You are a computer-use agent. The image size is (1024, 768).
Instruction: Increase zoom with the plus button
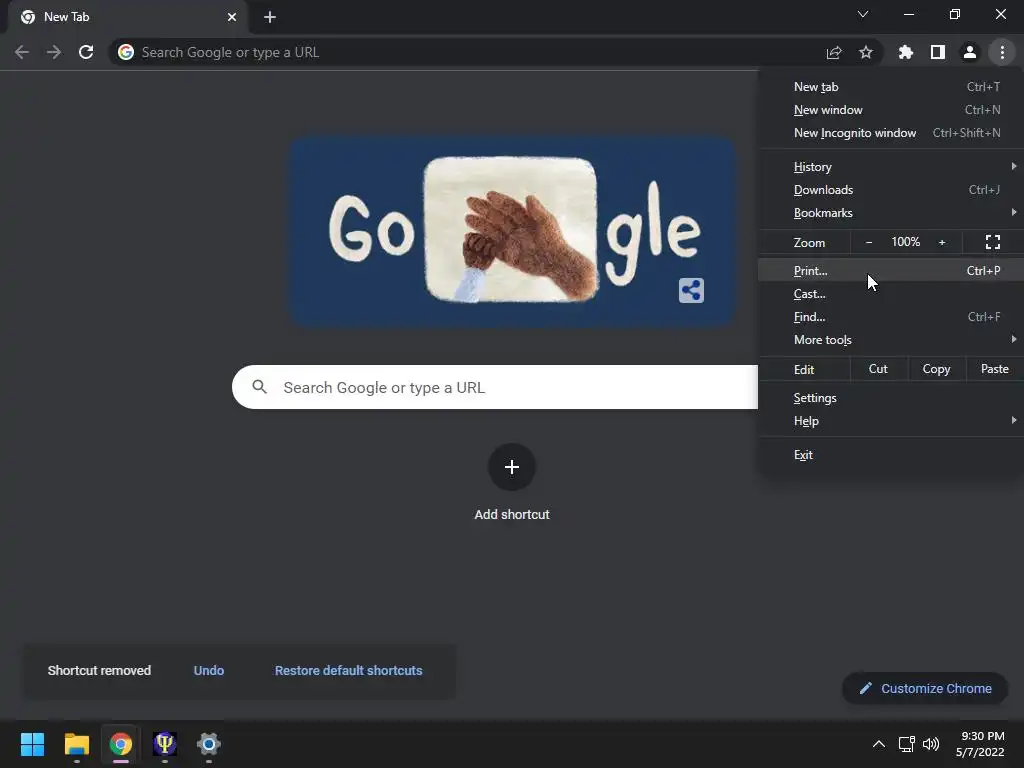pyautogui.click(x=942, y=242)
